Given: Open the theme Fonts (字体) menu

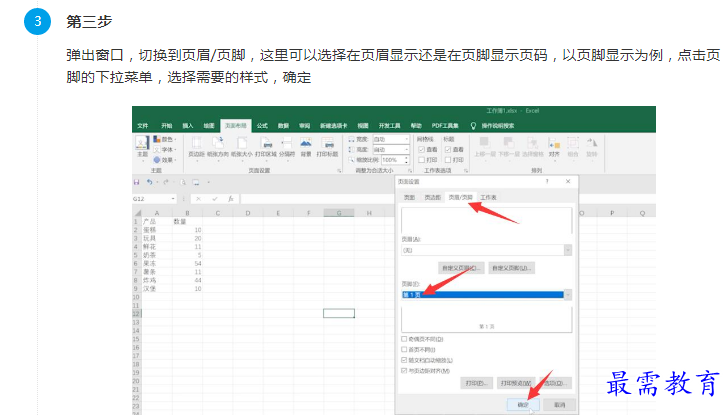Looking at the screenshot, I should [x=164, y=149].
